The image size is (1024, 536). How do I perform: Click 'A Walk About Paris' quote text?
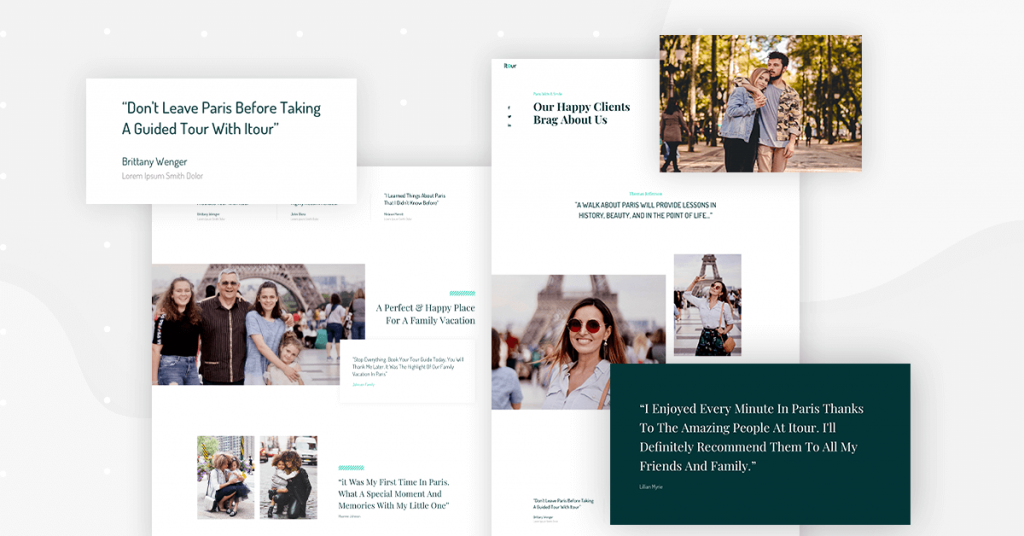[x=645, y=210]
